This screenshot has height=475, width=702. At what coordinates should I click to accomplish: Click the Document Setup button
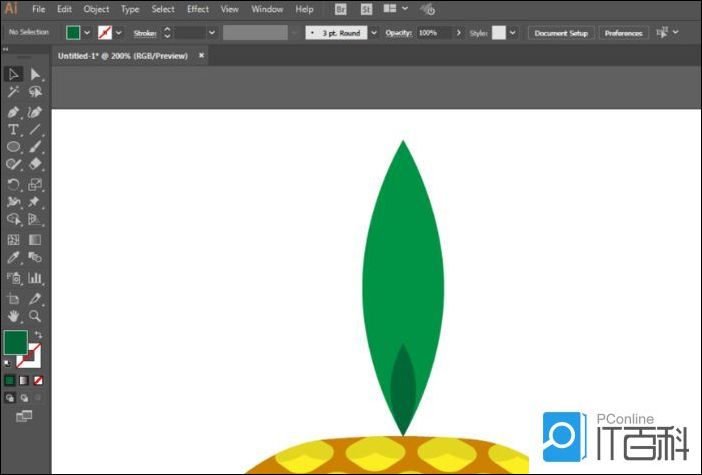coord(561,33)
